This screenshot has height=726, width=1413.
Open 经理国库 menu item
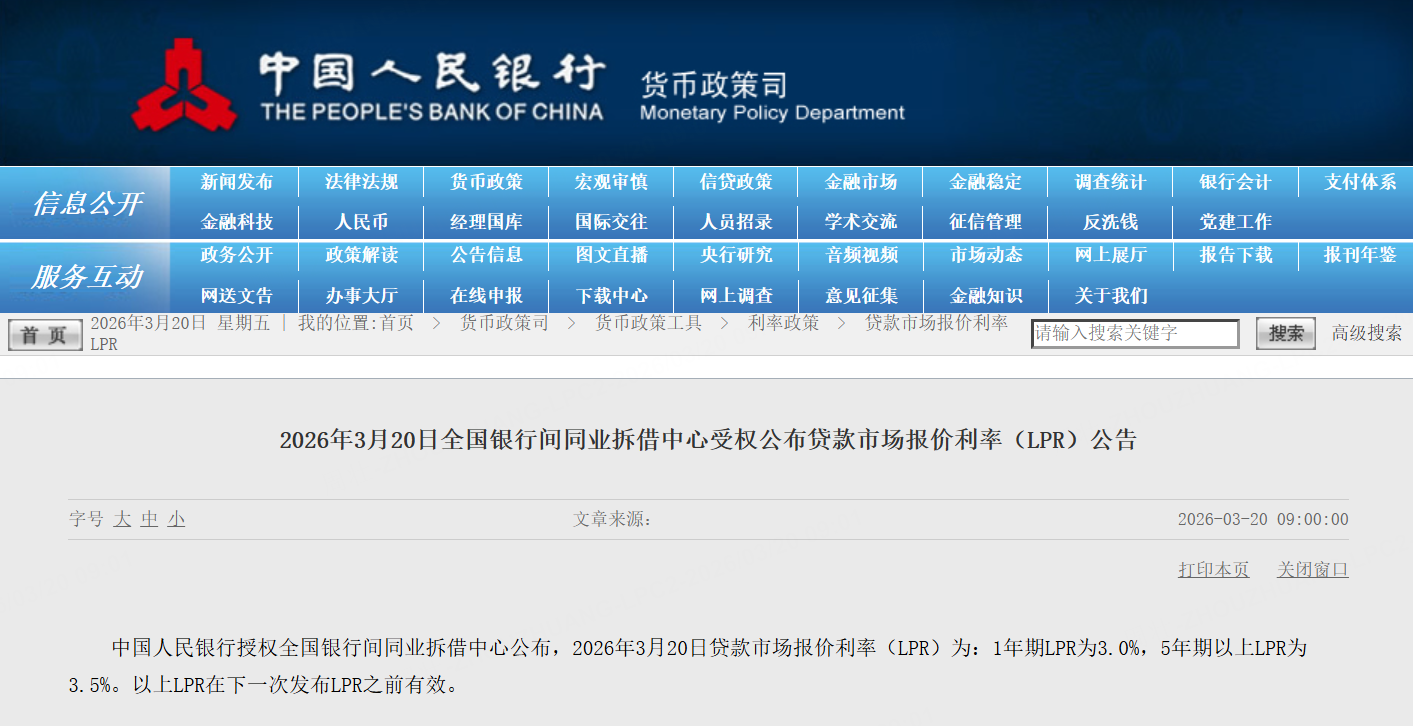pyautogui.click(x=486, y=222)
